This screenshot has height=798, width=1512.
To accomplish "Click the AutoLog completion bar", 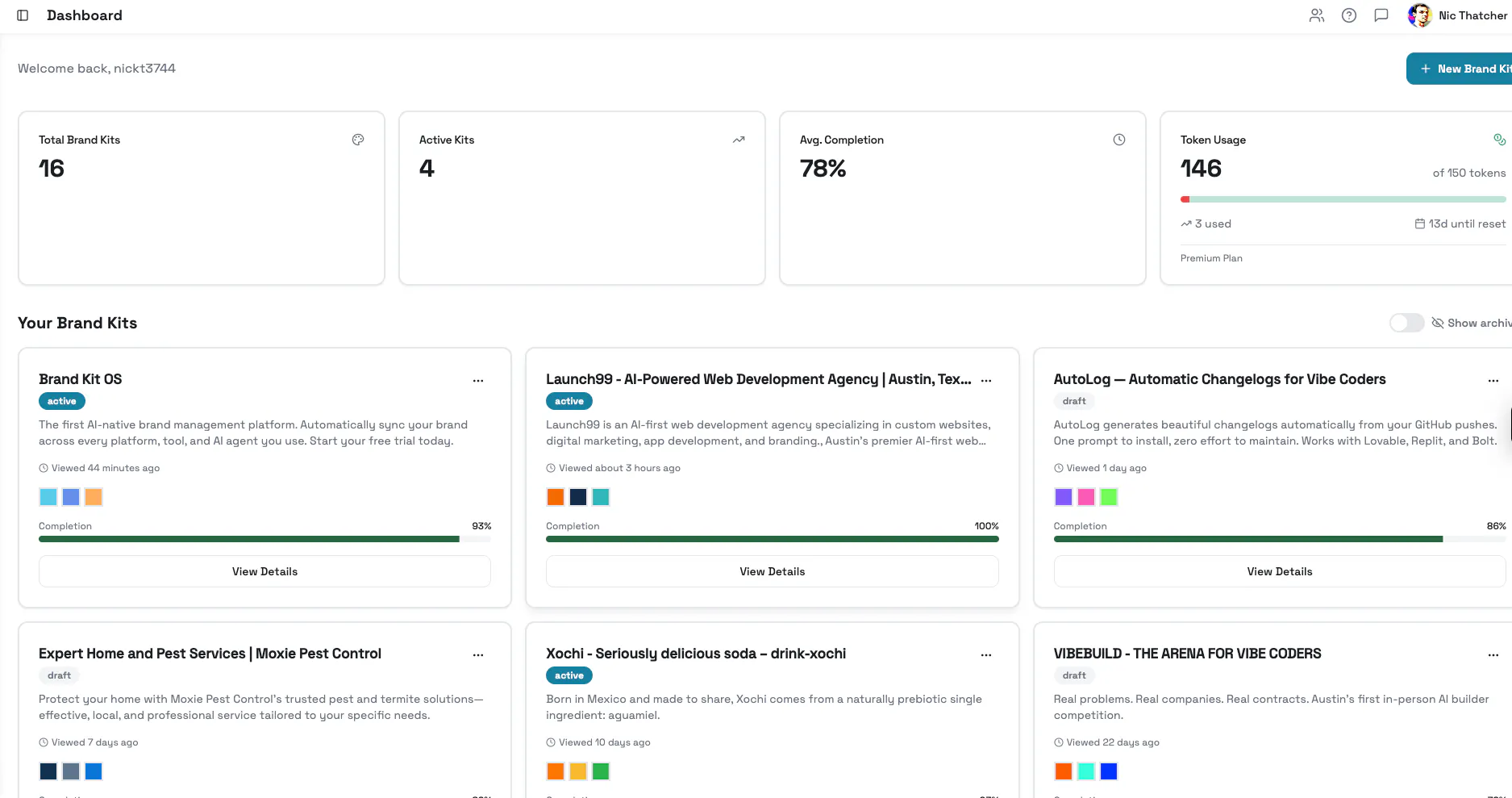I will point(1280,539).
